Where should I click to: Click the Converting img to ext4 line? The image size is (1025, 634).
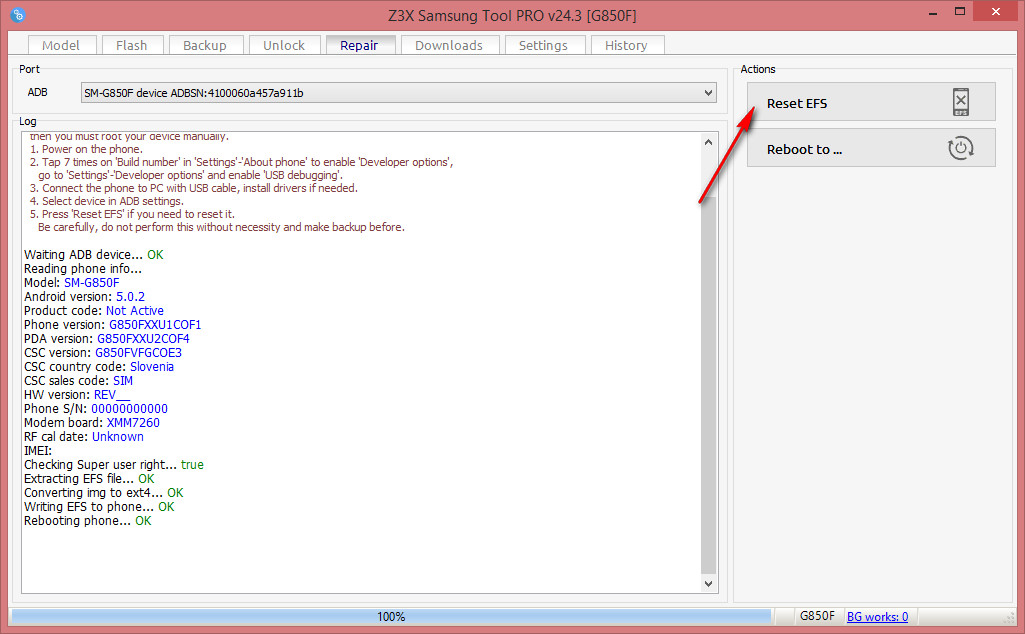pos(104,493)
